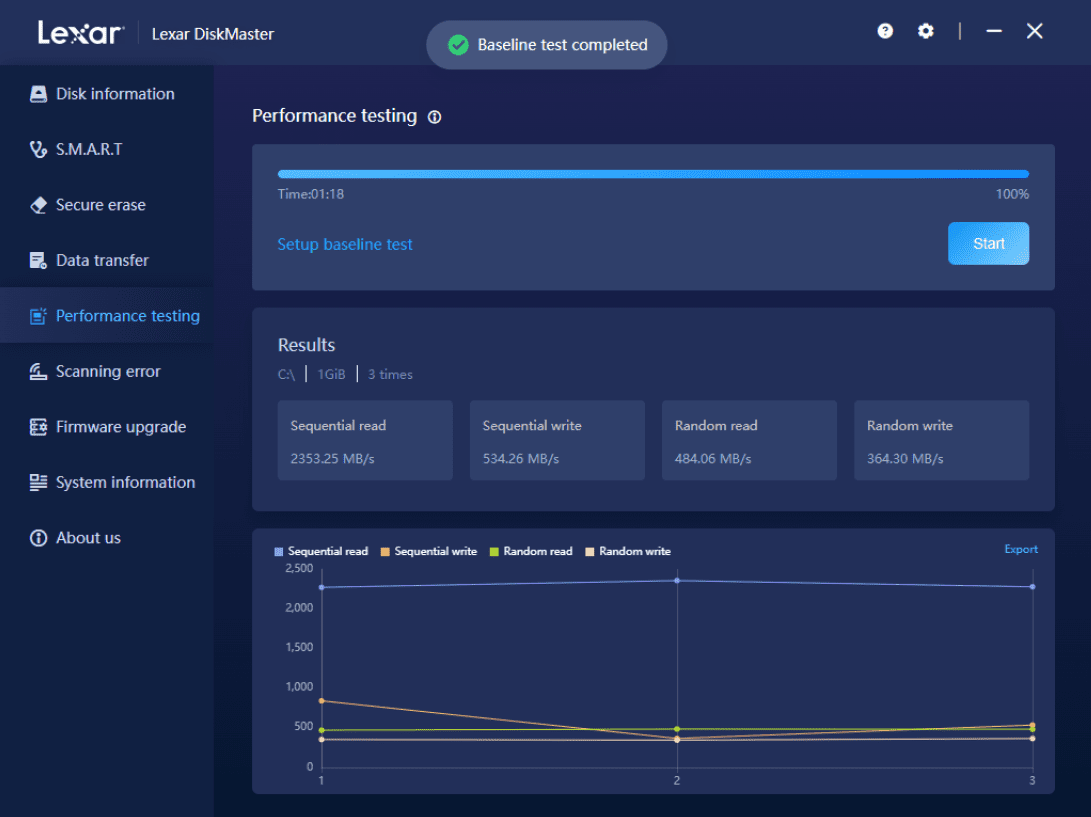Click the Time:01:18 label
1091x817 pixels.
click(x=311, y=194)
